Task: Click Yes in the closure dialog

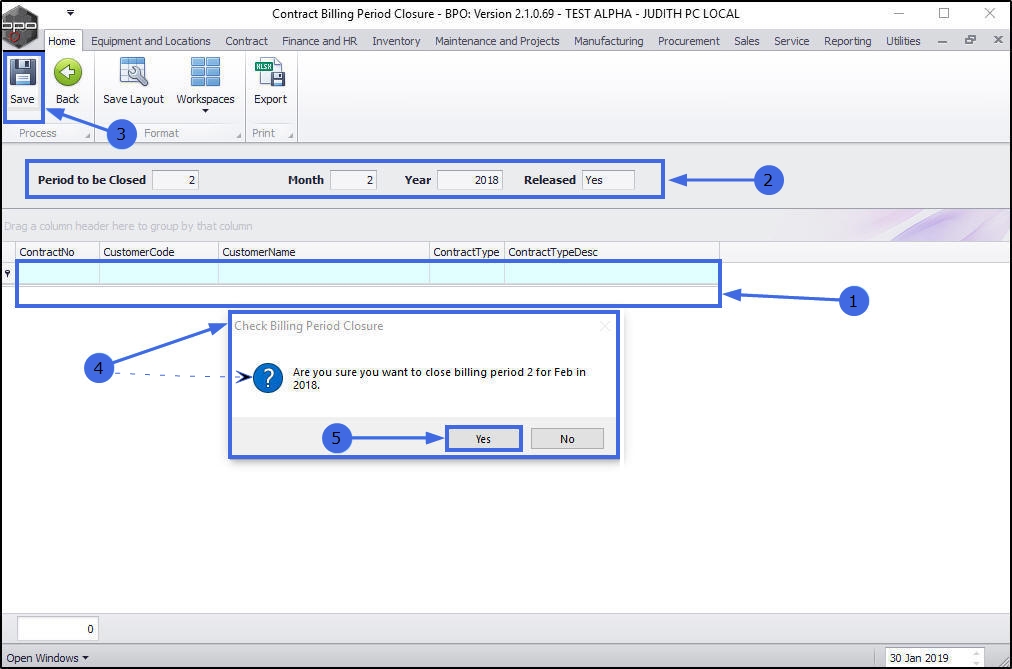Action: click(x=483, y=439)
